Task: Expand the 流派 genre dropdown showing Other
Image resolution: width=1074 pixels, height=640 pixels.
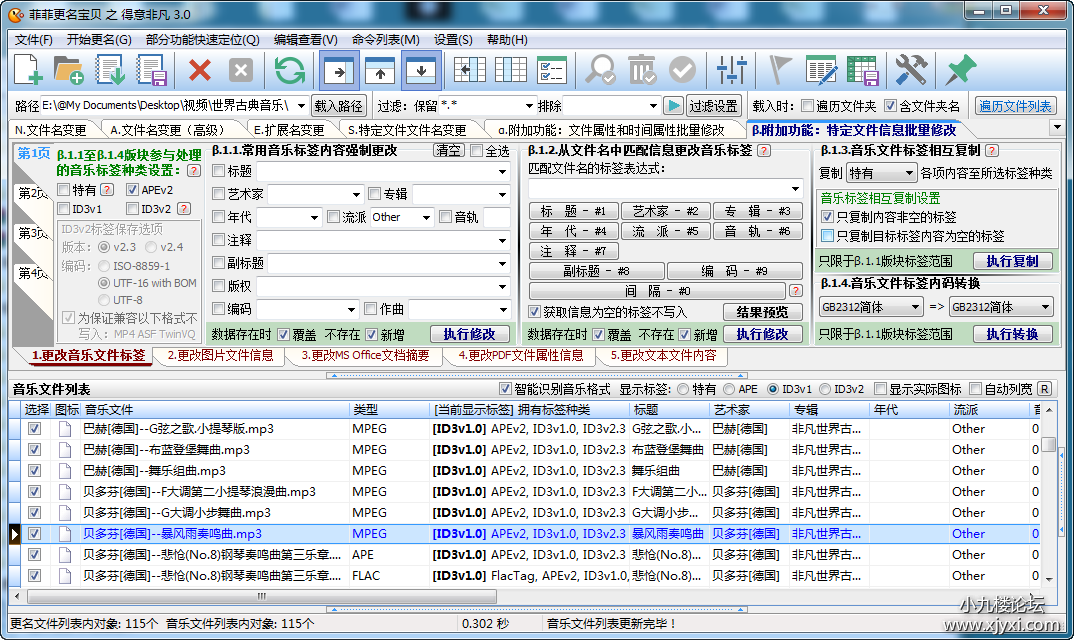Action: coord(427,217)
